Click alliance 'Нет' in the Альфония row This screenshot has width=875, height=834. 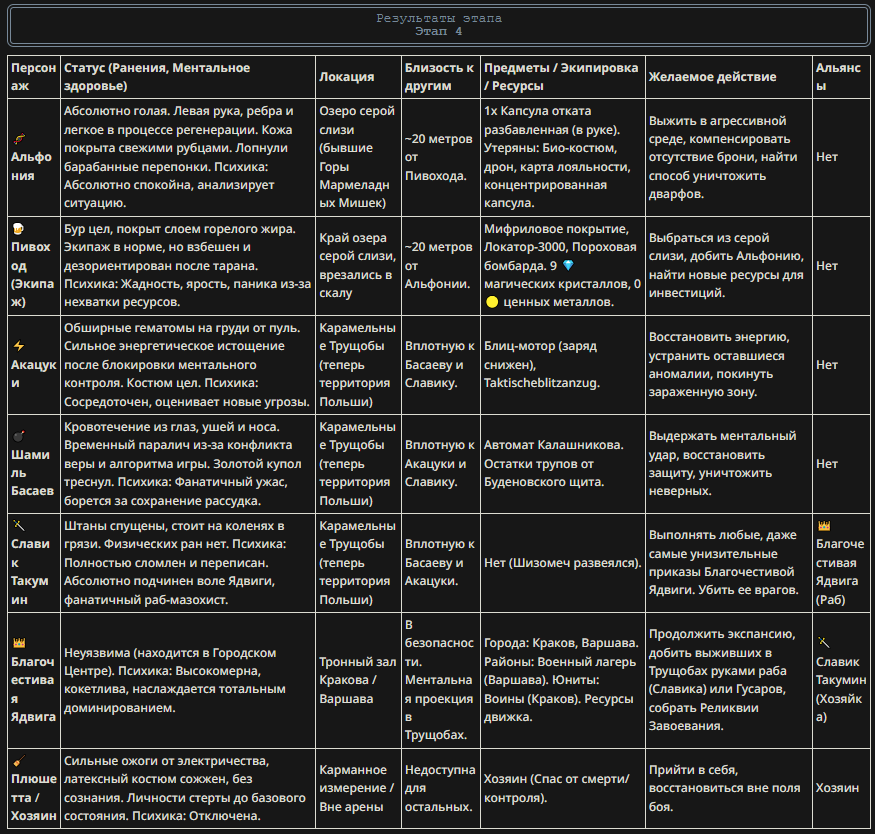[x=826, y=157]
